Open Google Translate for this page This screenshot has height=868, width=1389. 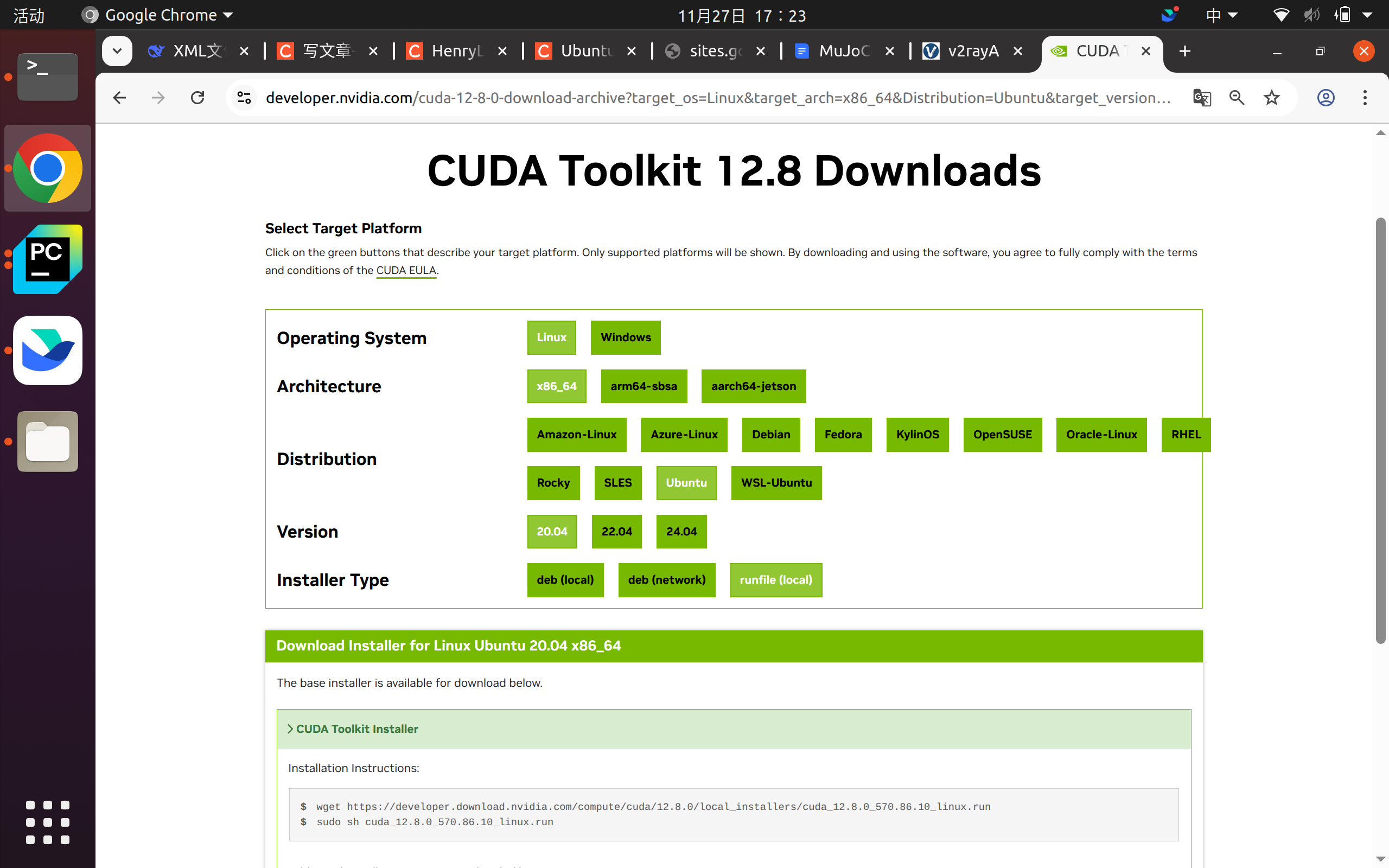[1201, 98]
